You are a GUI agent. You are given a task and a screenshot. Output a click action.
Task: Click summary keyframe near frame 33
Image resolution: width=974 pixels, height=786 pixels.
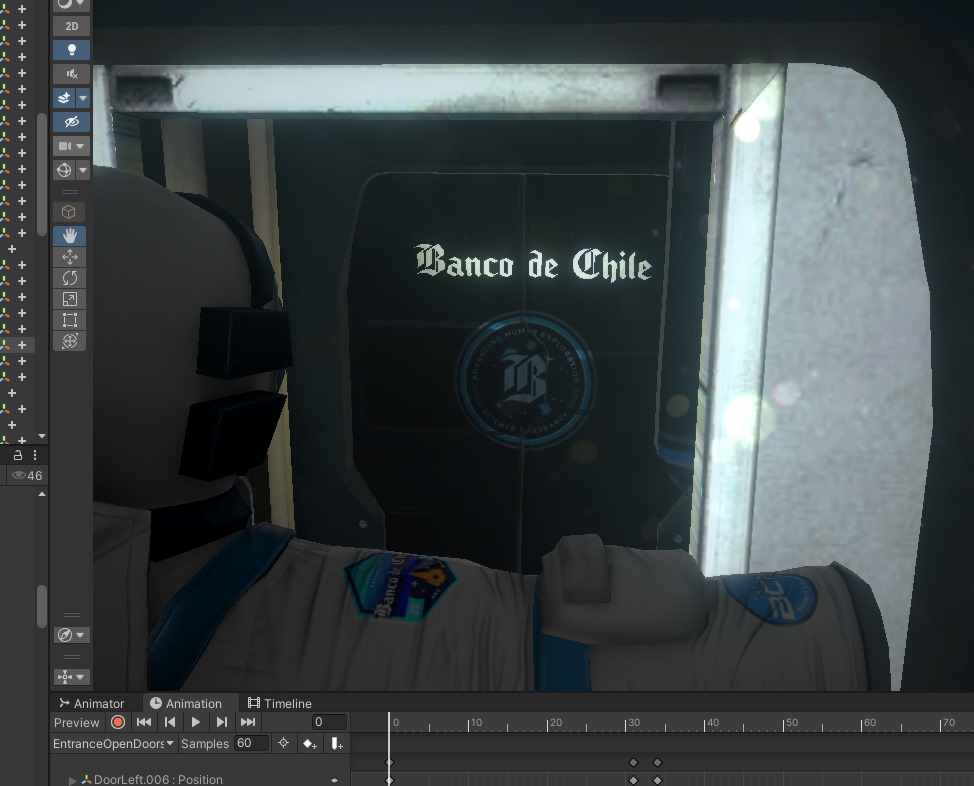657,762
